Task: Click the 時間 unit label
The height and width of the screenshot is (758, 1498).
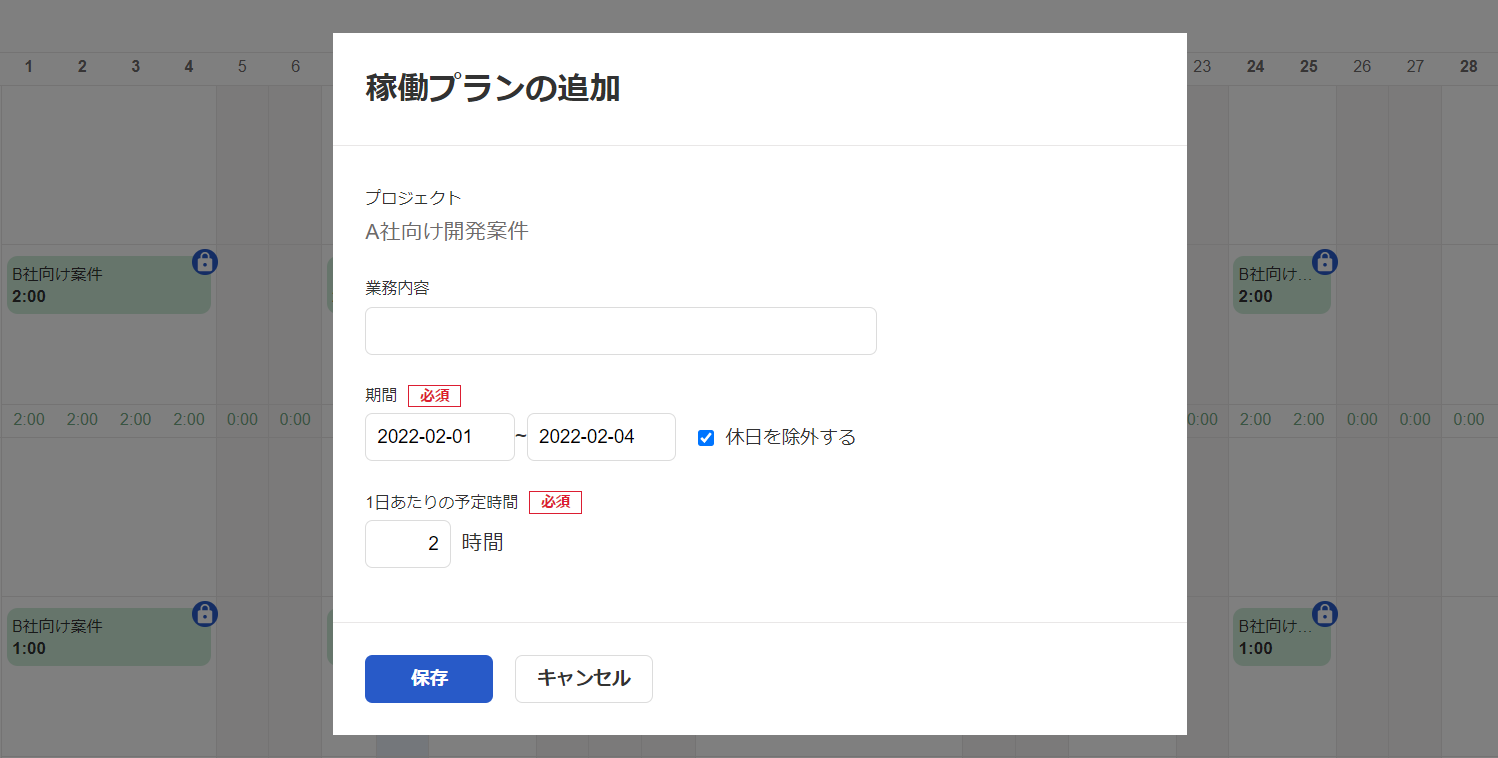Action: click(x=483, y=543)
